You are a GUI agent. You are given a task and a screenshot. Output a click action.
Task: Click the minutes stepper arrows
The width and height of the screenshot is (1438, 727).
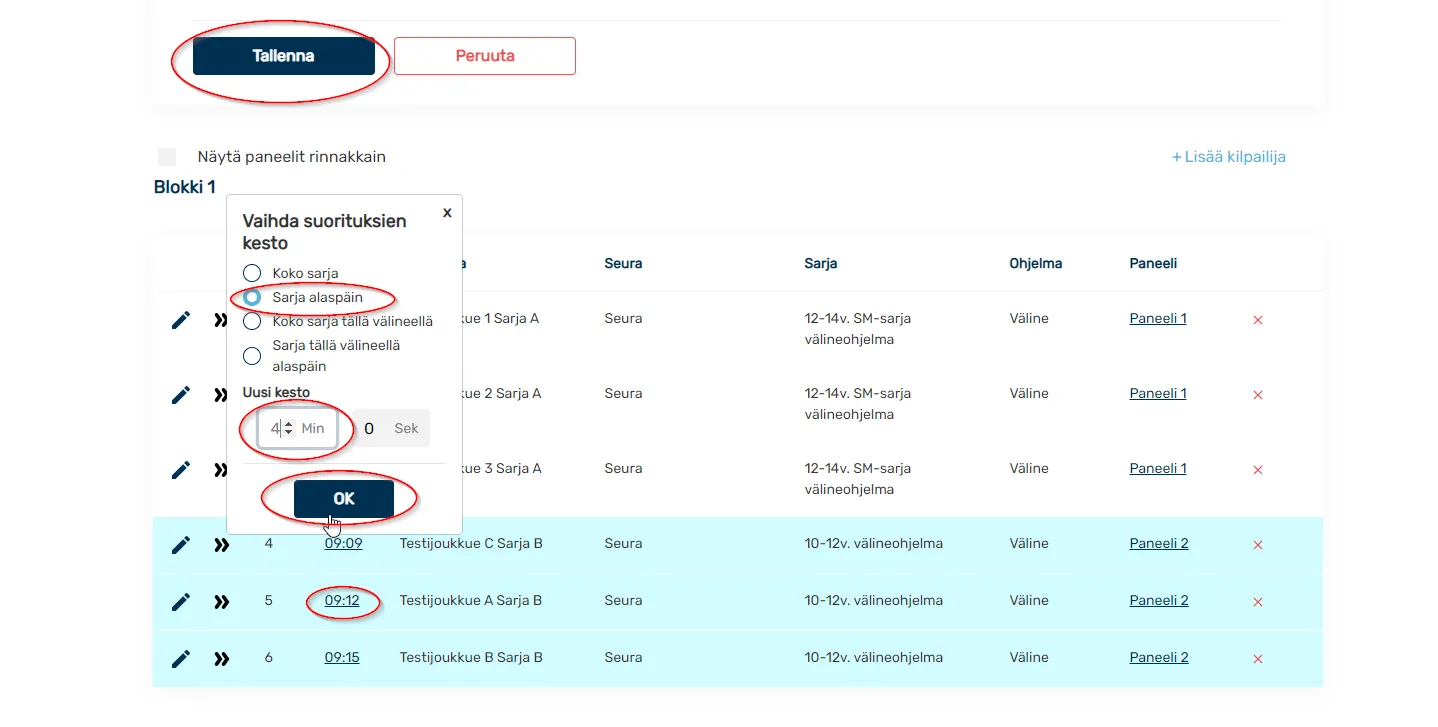[x=288, y=428]
